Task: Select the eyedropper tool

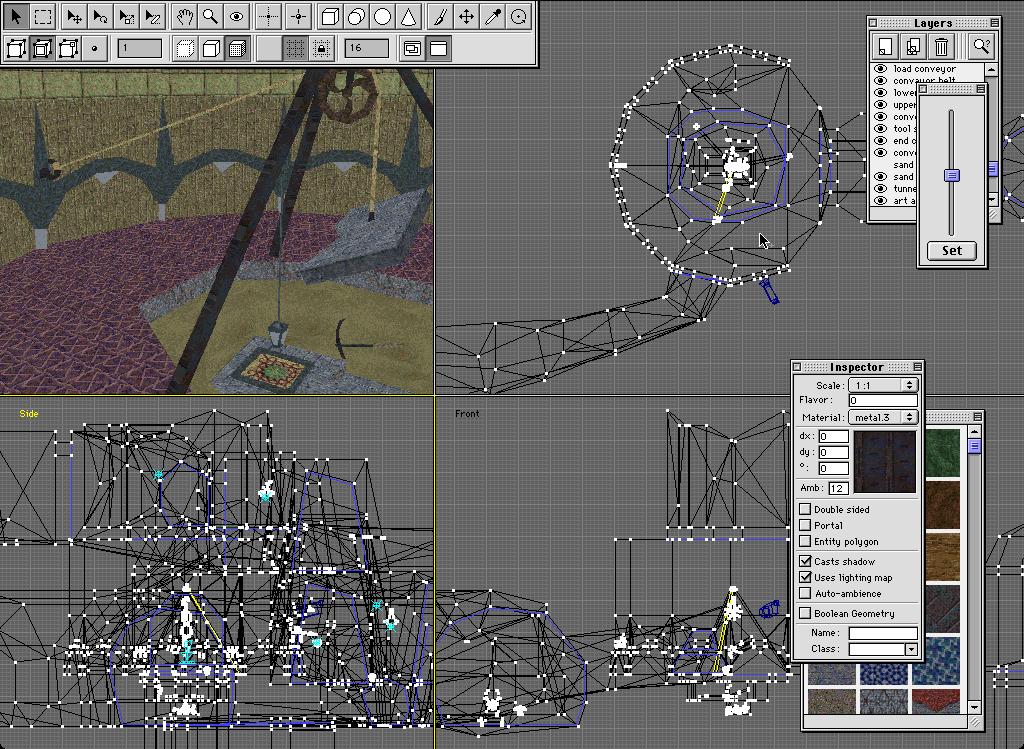Action: click(493, 16)
